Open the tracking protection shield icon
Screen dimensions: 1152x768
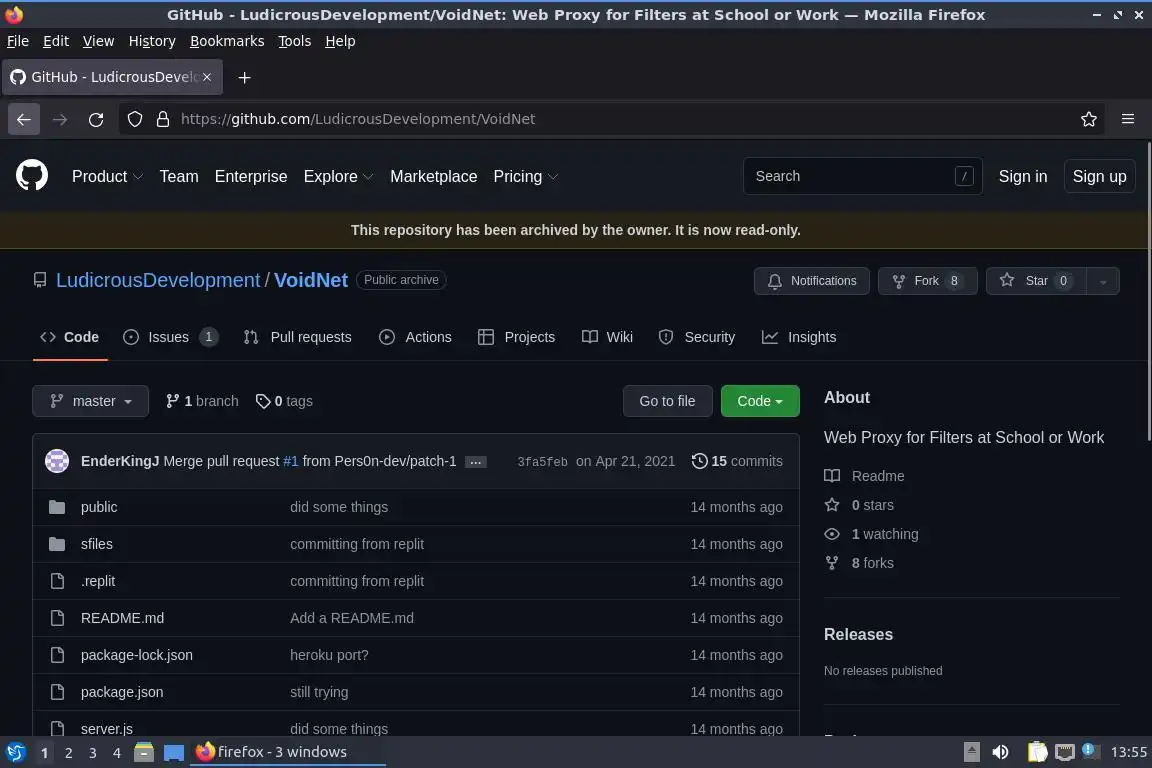coord(134,119)
